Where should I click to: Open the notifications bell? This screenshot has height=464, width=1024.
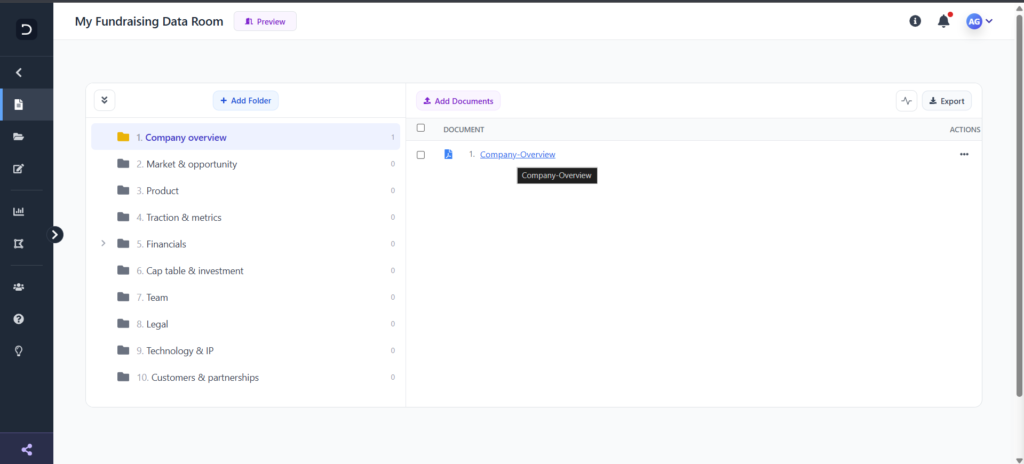pyautogui.click(x=943, y=22)
